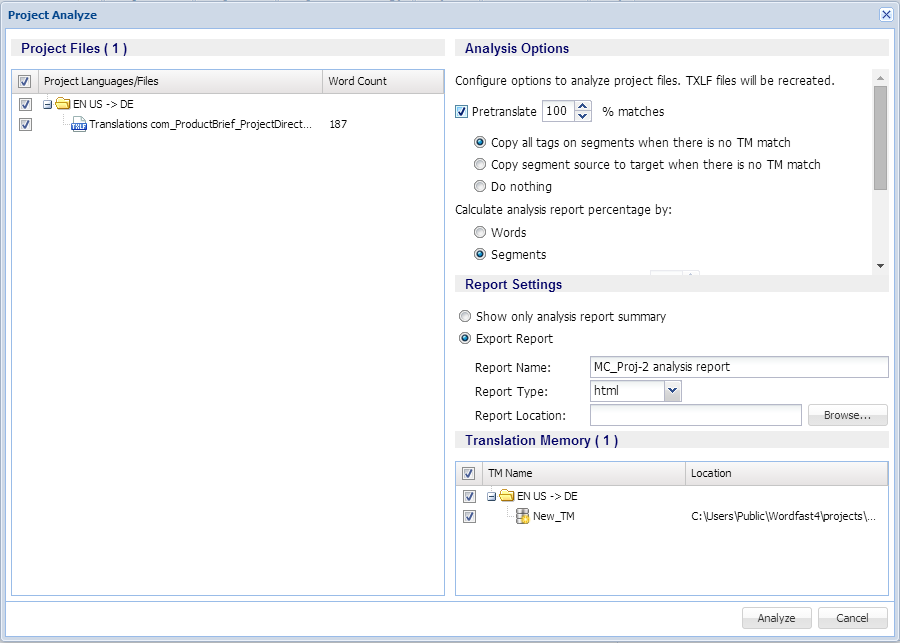This screenshot has width=900, height=643.
Task: Choose the 'Do nothing' radio option
Action: (481, 186)
